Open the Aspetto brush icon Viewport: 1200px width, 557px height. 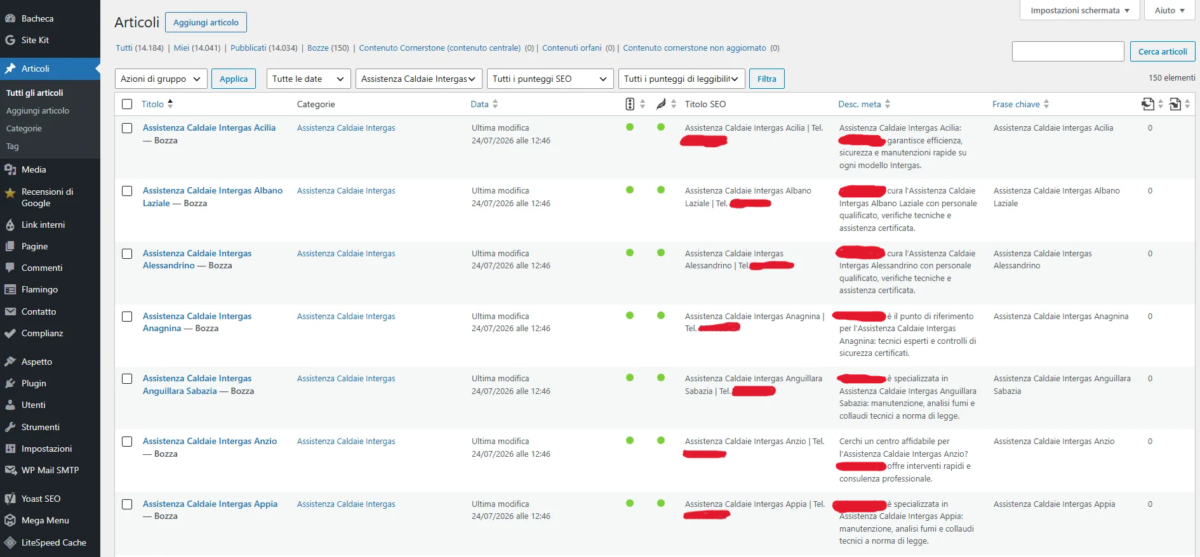10,362
